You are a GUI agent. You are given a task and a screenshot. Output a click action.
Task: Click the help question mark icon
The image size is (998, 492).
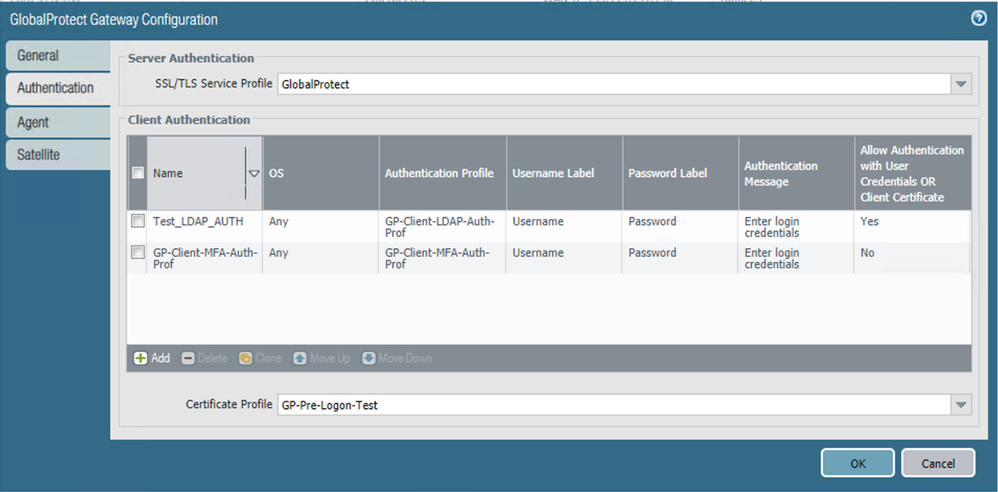(x=978, y=18)
